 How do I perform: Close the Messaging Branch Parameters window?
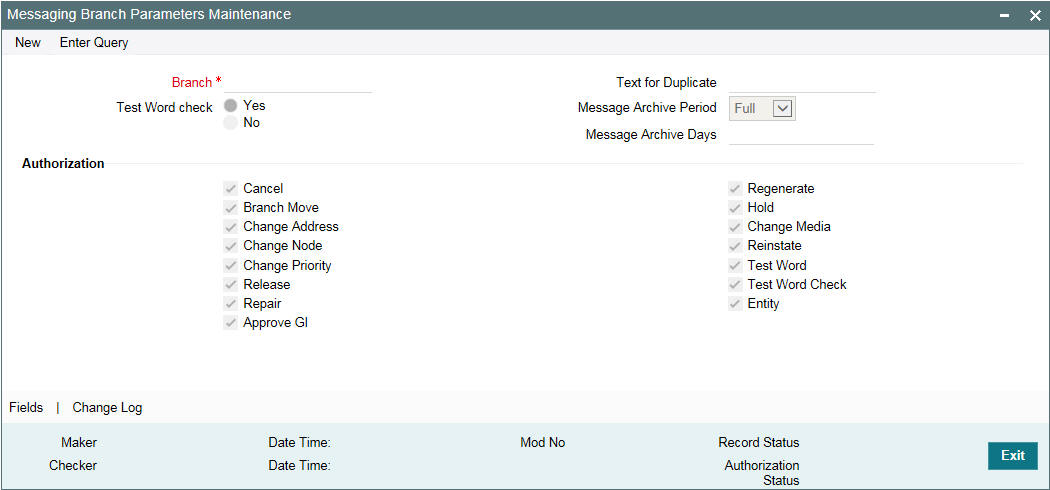(1035, 15)
